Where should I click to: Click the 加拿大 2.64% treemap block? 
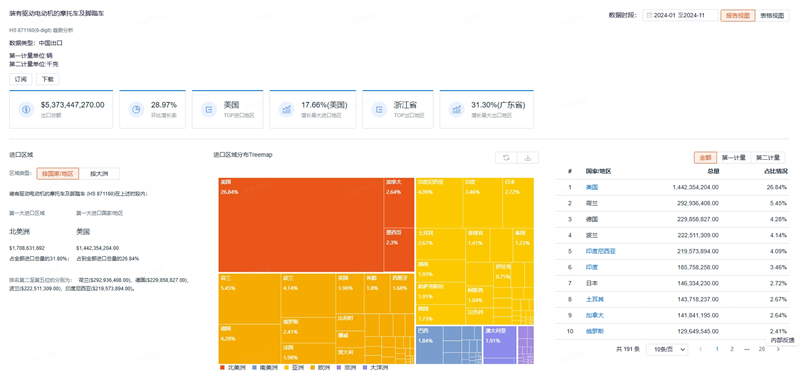click(399, 203)
